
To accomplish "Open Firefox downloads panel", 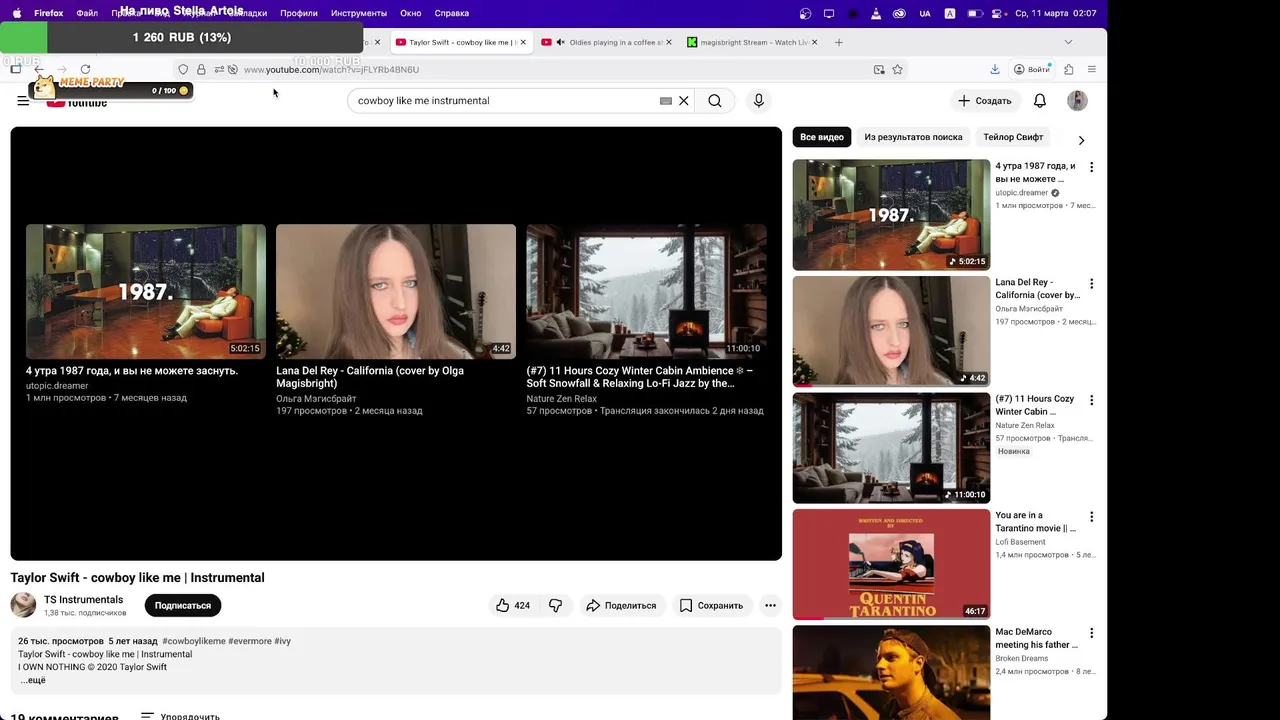I will pos(995,69).
